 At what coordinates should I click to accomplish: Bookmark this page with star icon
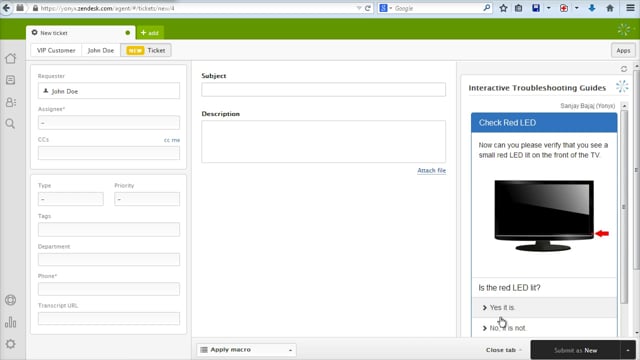click(503, 8)
